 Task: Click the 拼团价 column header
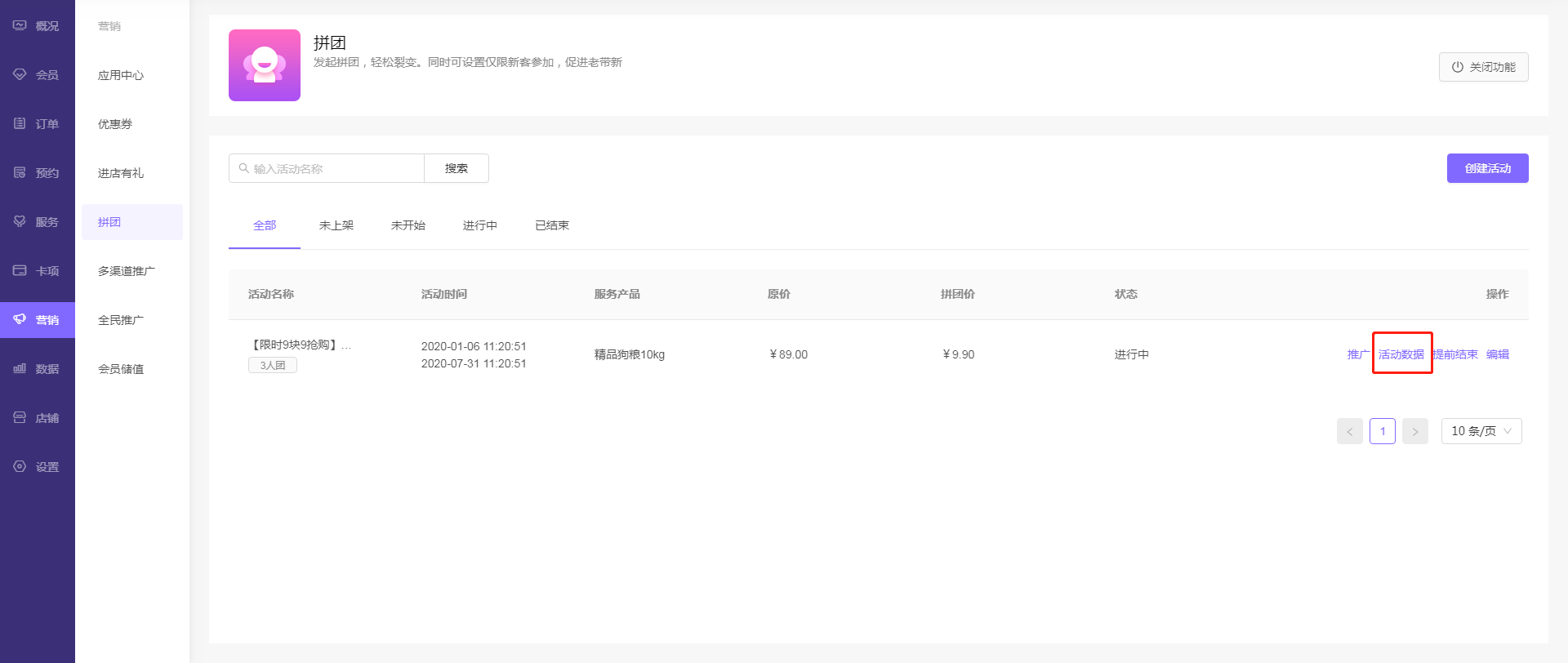(958, 294)
